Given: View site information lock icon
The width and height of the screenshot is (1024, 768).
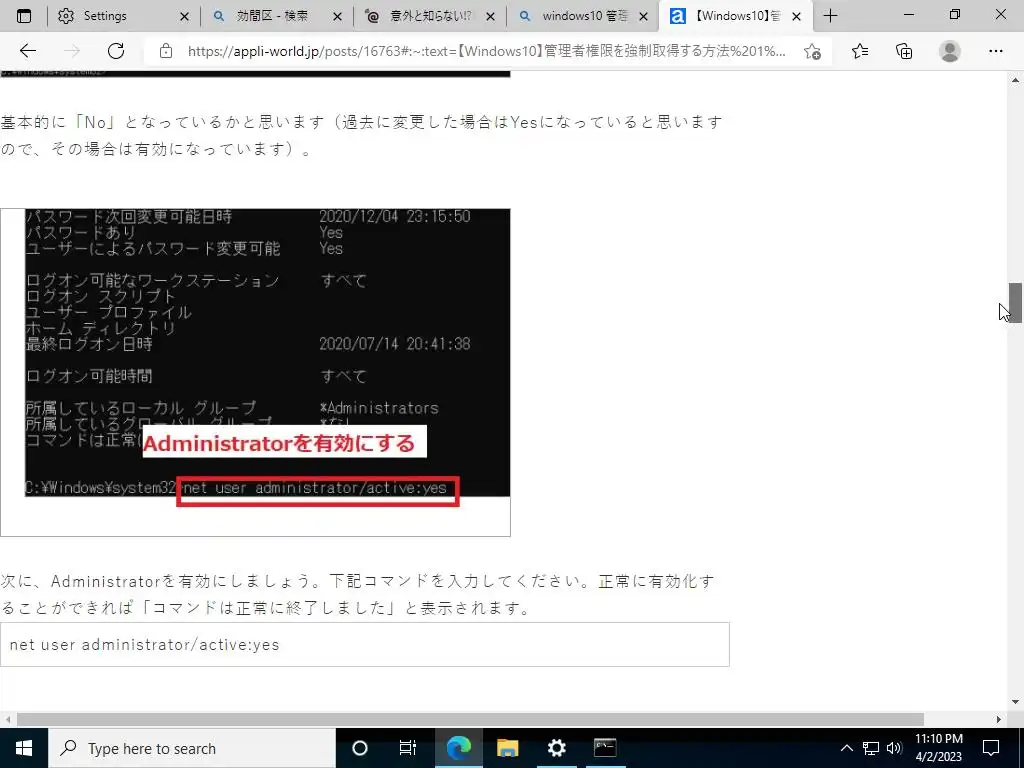Looking at the screenshot, I should [166, 51].
